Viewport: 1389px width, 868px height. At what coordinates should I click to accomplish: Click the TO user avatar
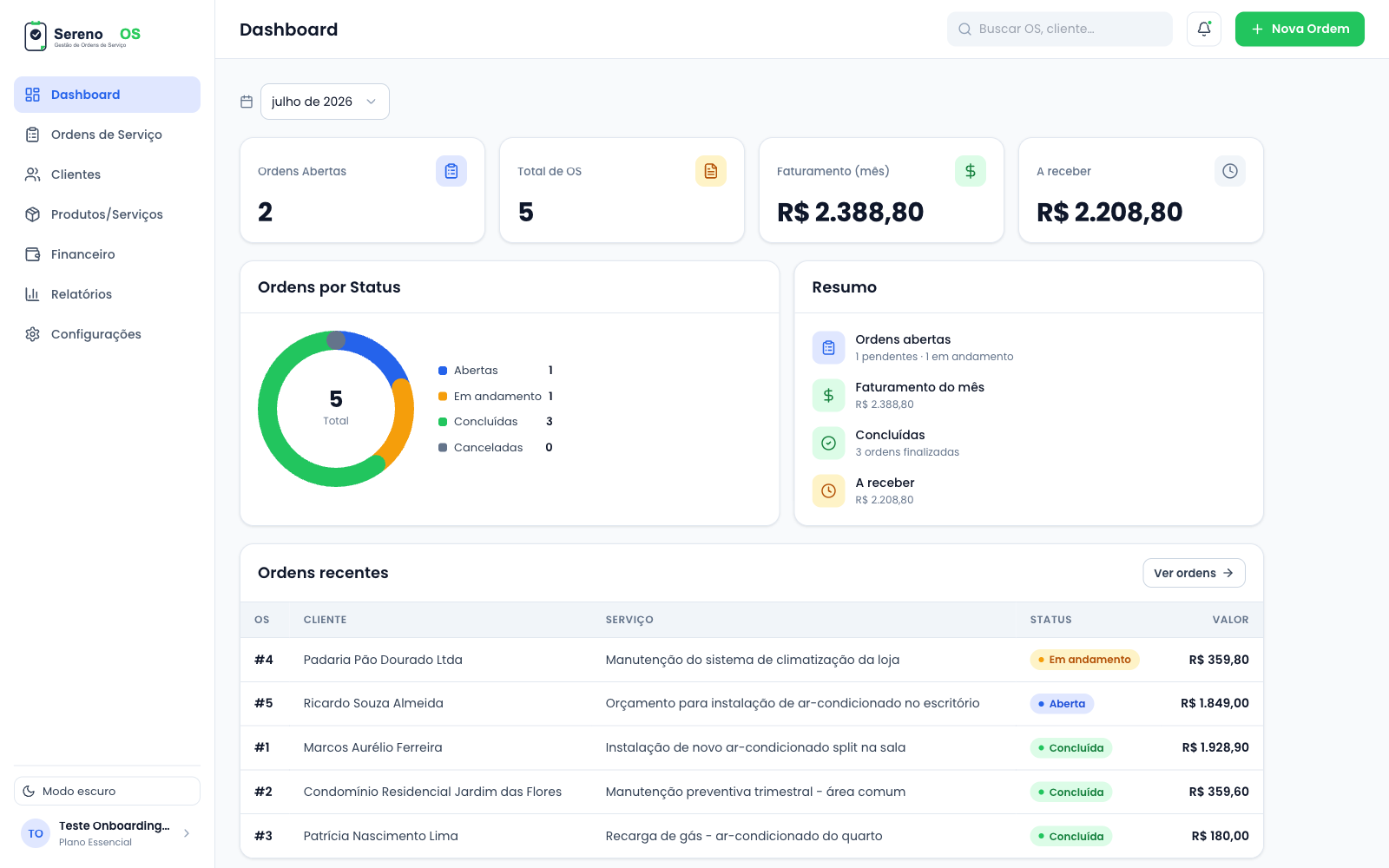click(36, 833)
